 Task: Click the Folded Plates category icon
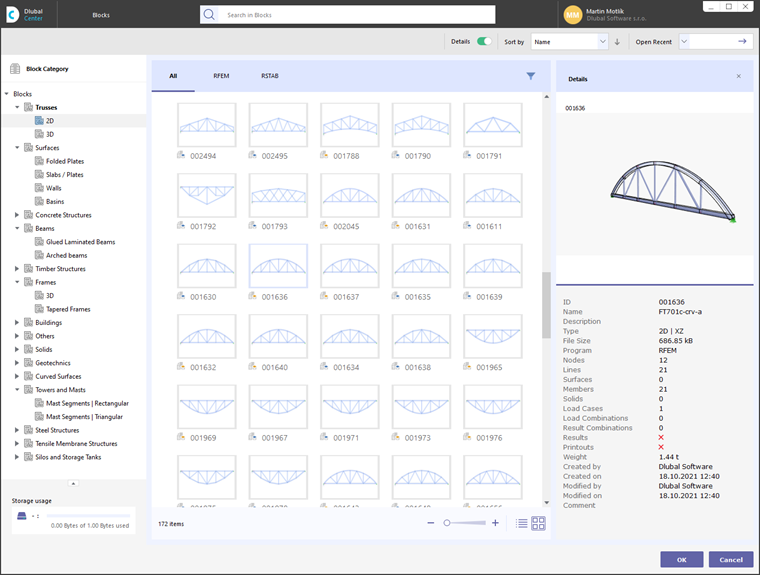point(39,161)
